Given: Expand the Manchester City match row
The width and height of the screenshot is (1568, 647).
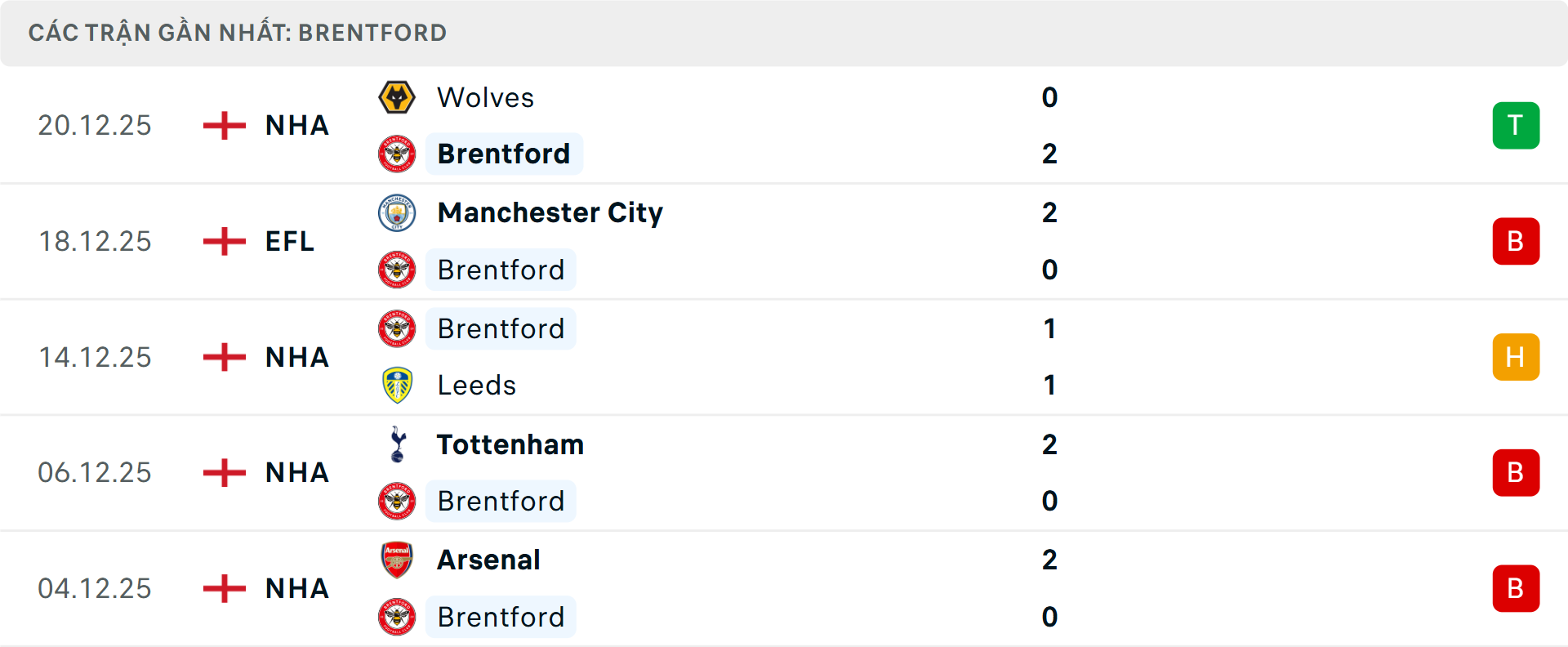Looking at the screenshot, I should click(784, 241).
